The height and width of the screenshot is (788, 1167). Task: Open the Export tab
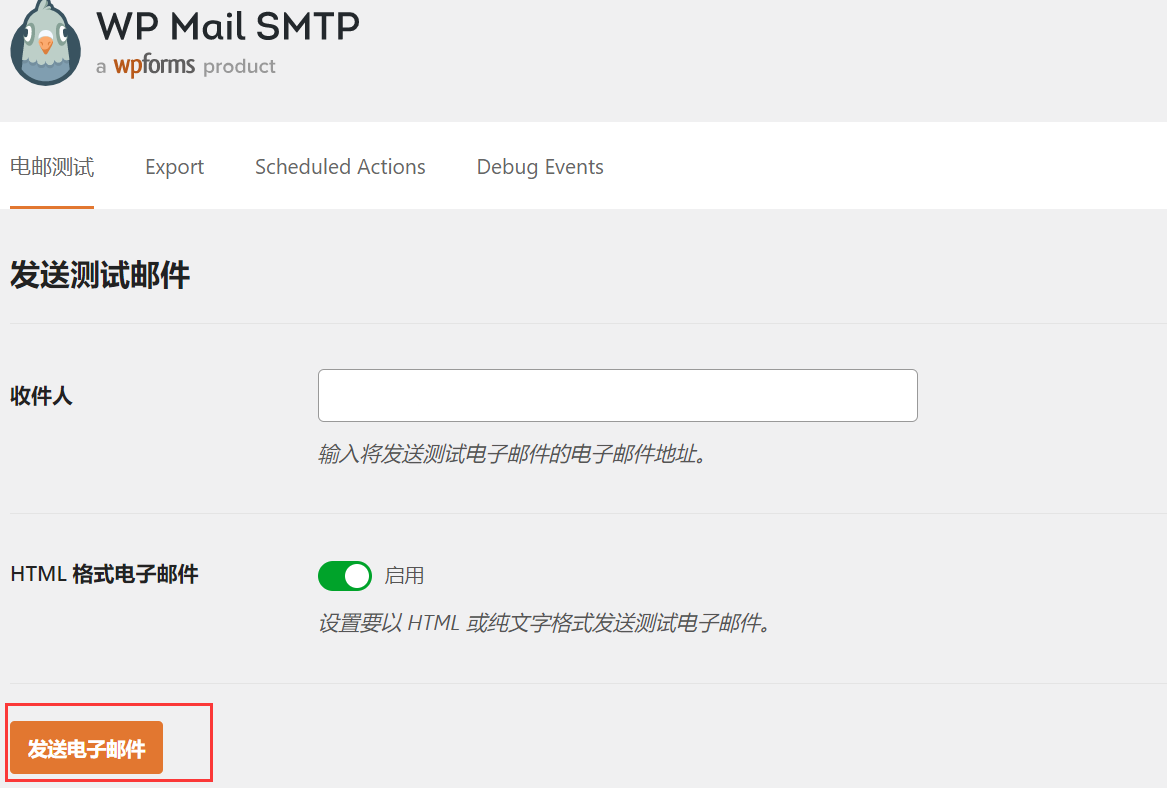[x=174, y=167]
